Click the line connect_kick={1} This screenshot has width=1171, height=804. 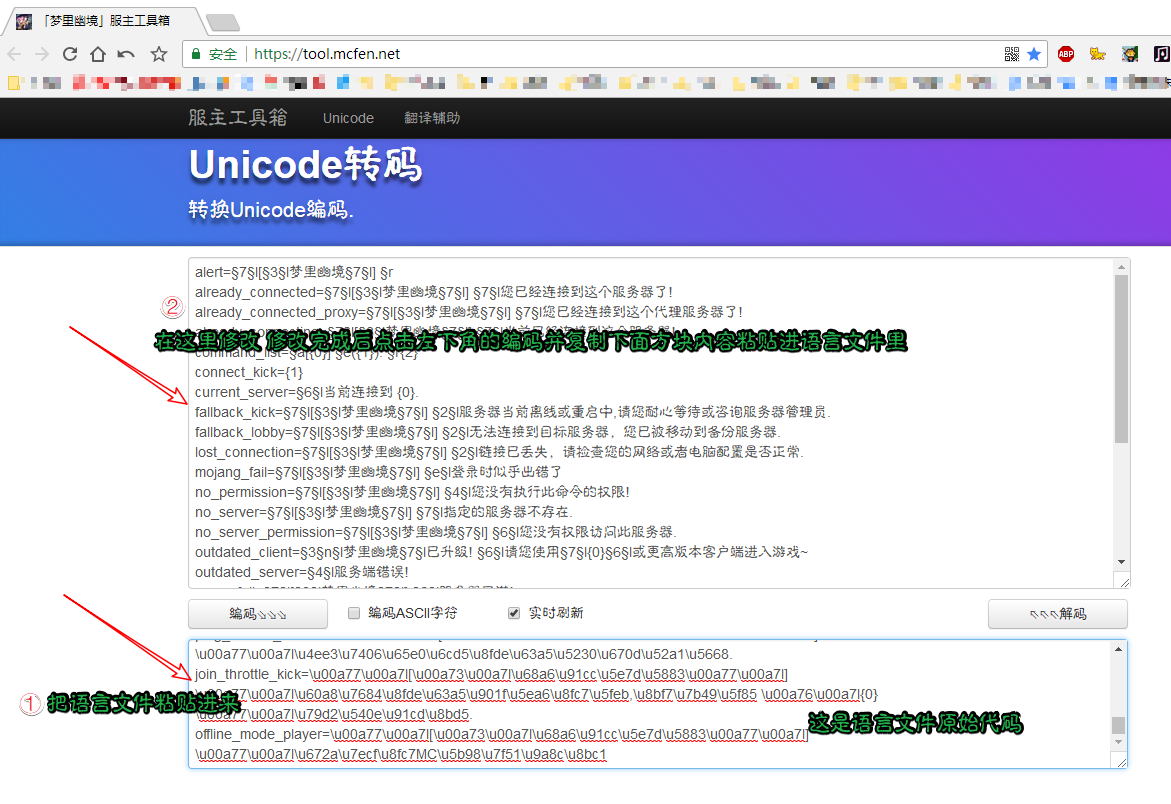(x=249, y=372)
